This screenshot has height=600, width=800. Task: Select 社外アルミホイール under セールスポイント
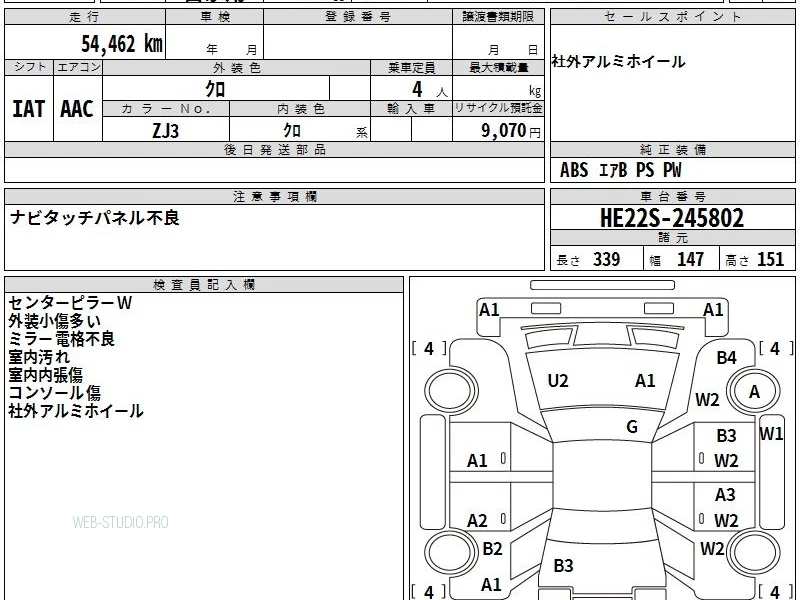618,62
